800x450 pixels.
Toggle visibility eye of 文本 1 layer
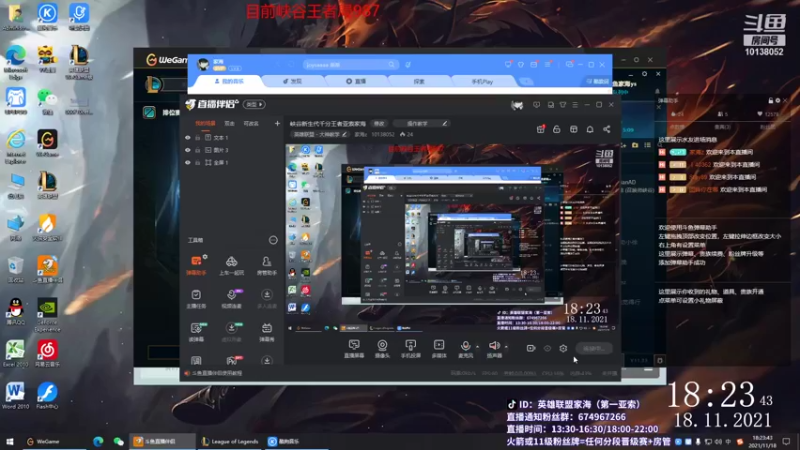188,138
